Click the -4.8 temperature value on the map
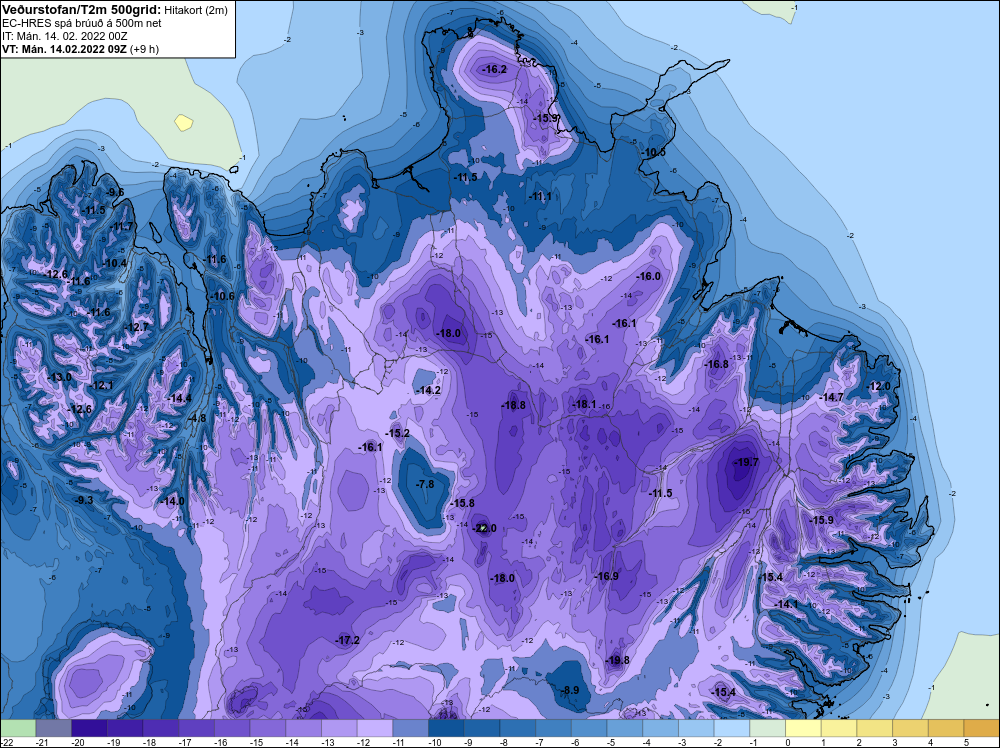Screen dimensions: 1000x748 point(197,419)
